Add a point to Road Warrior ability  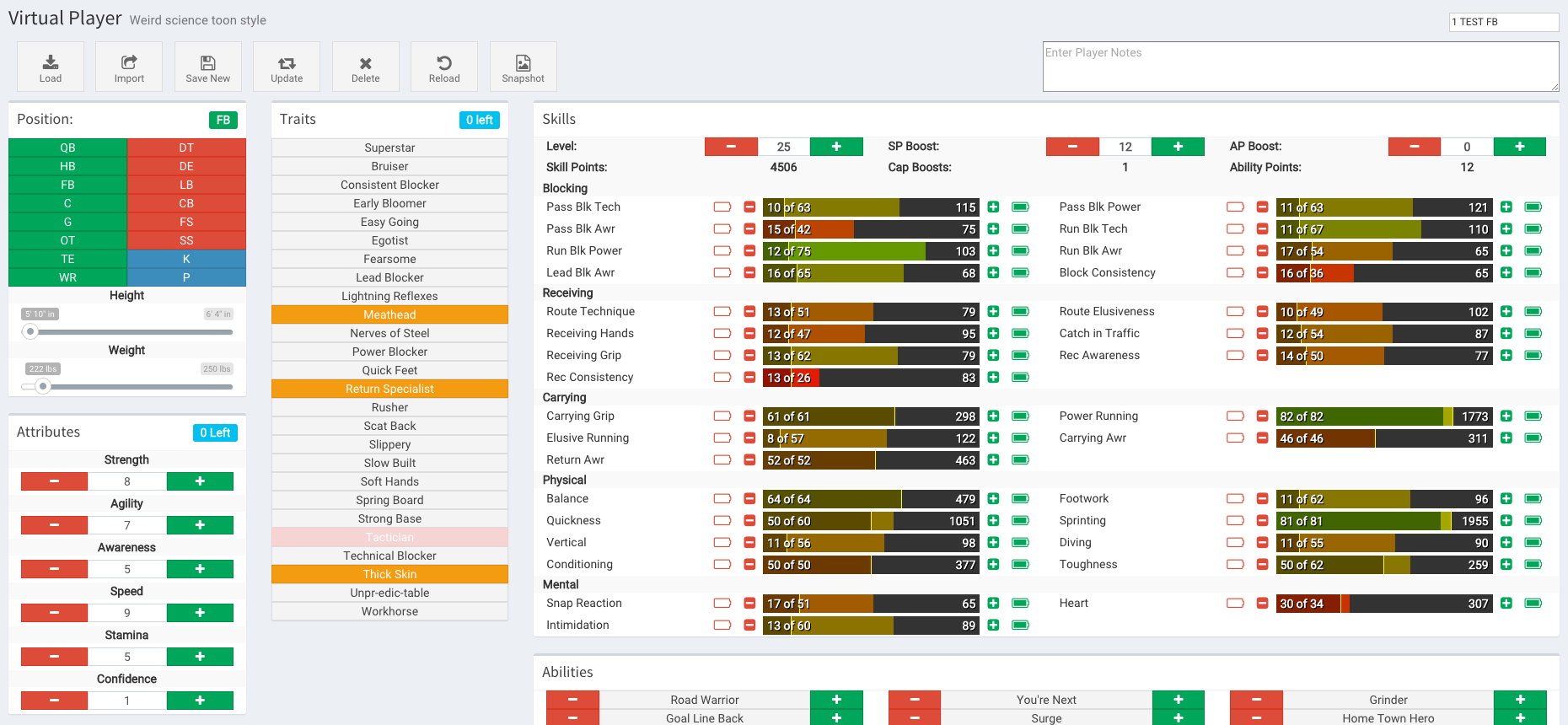835,700
